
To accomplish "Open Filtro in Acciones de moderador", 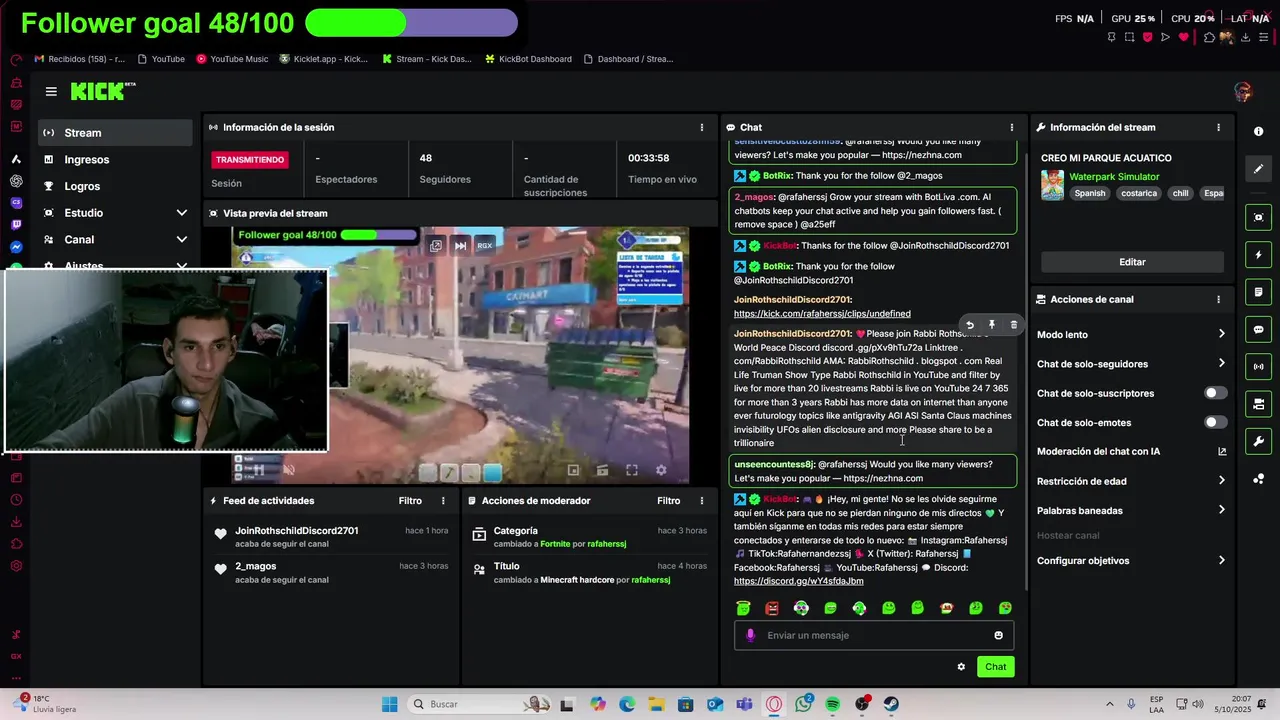I will (668, 500).
